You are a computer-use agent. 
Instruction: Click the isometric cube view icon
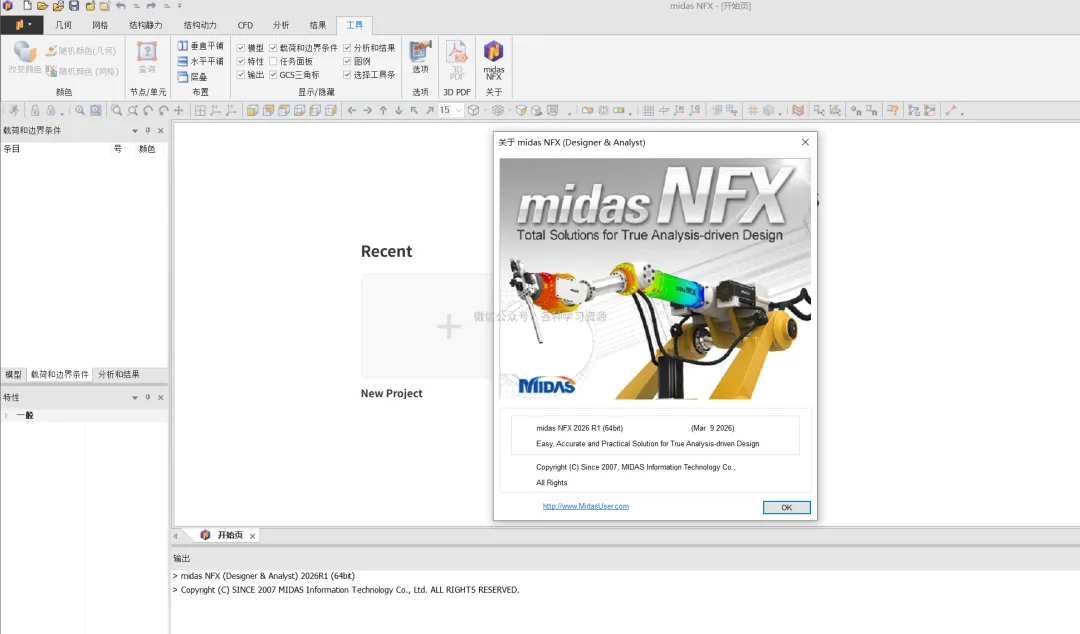[x=473, y=110]
